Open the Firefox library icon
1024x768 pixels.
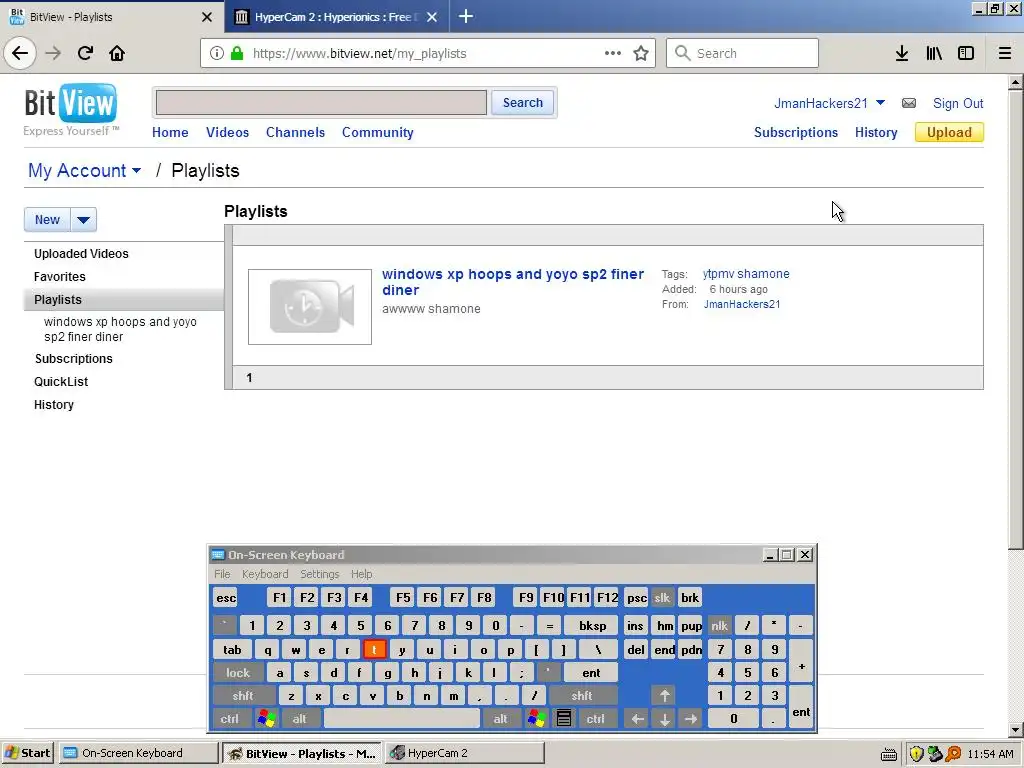tap(934, 54)
